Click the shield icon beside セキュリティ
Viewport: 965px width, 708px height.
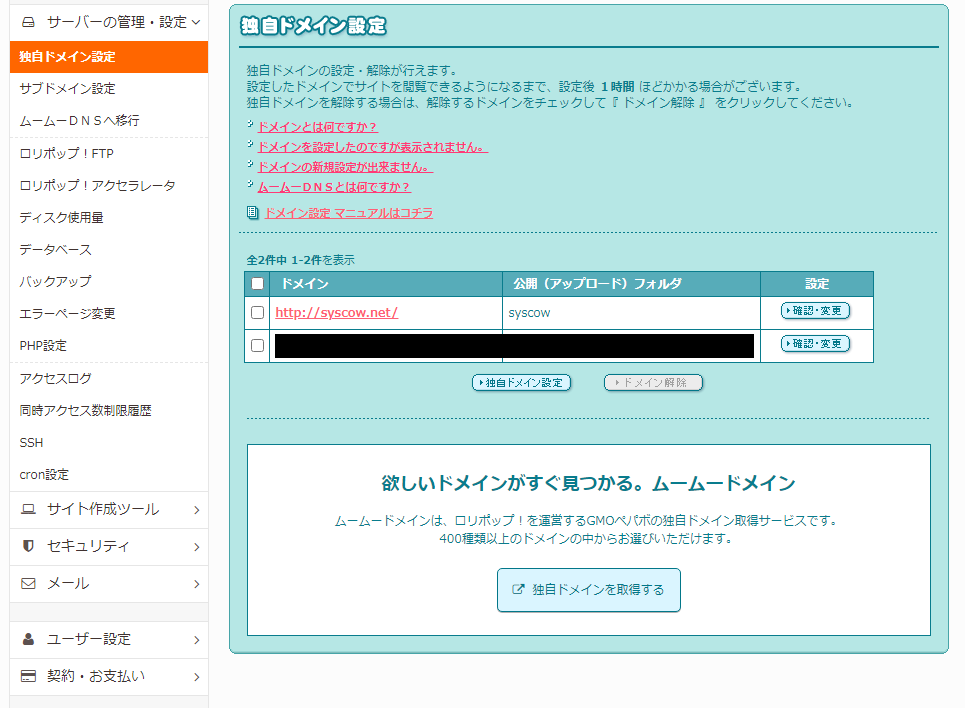pos(28,546)
